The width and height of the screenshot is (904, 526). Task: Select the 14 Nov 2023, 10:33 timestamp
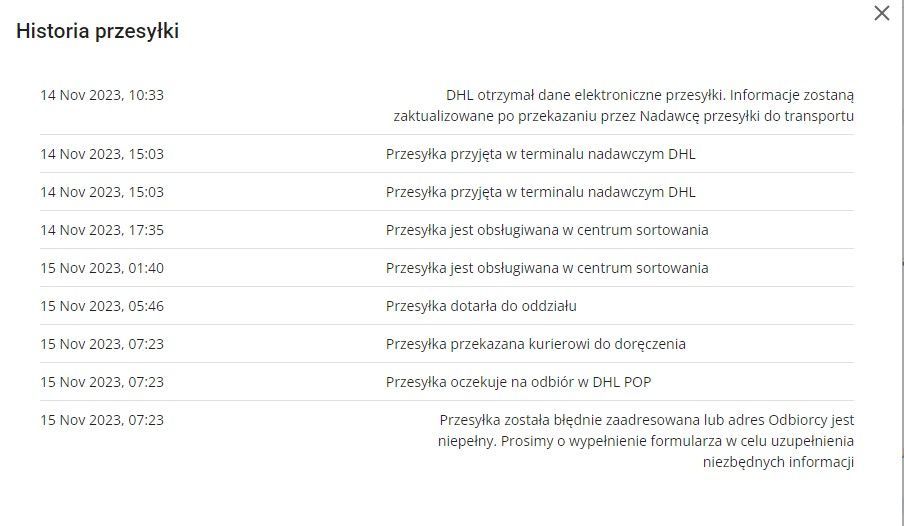(102, 96)
